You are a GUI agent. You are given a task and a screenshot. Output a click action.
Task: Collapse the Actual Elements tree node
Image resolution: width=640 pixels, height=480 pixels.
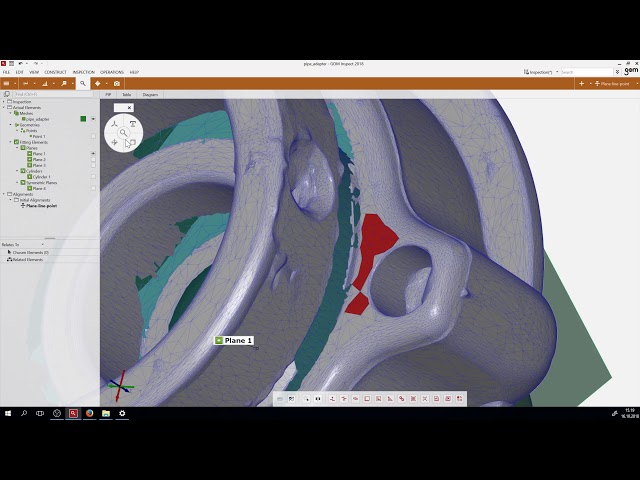(x=5, y=107)
